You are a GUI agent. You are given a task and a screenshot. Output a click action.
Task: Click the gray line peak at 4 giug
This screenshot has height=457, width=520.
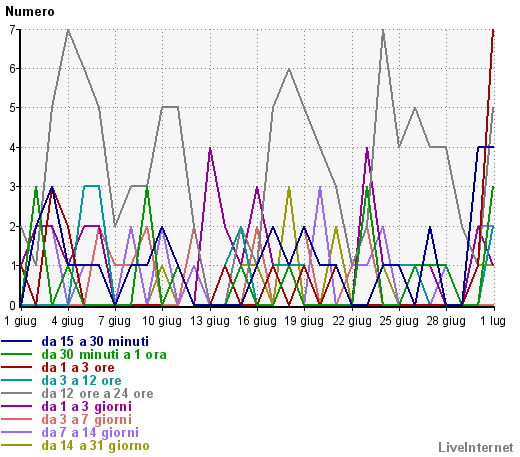pos(68,30)
